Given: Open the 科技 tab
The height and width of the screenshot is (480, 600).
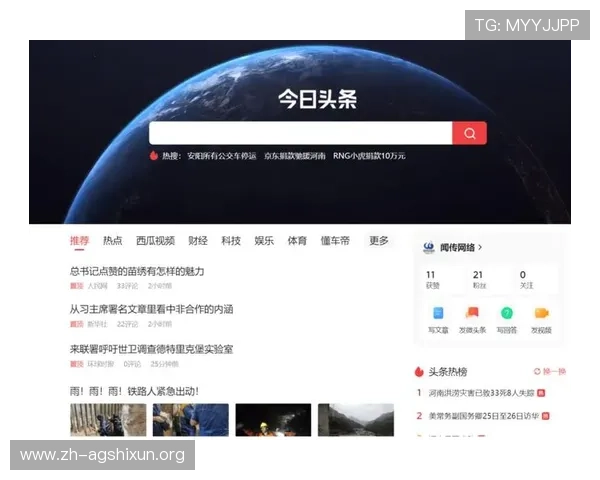Looking at the screenshot, I should point(231,241).
